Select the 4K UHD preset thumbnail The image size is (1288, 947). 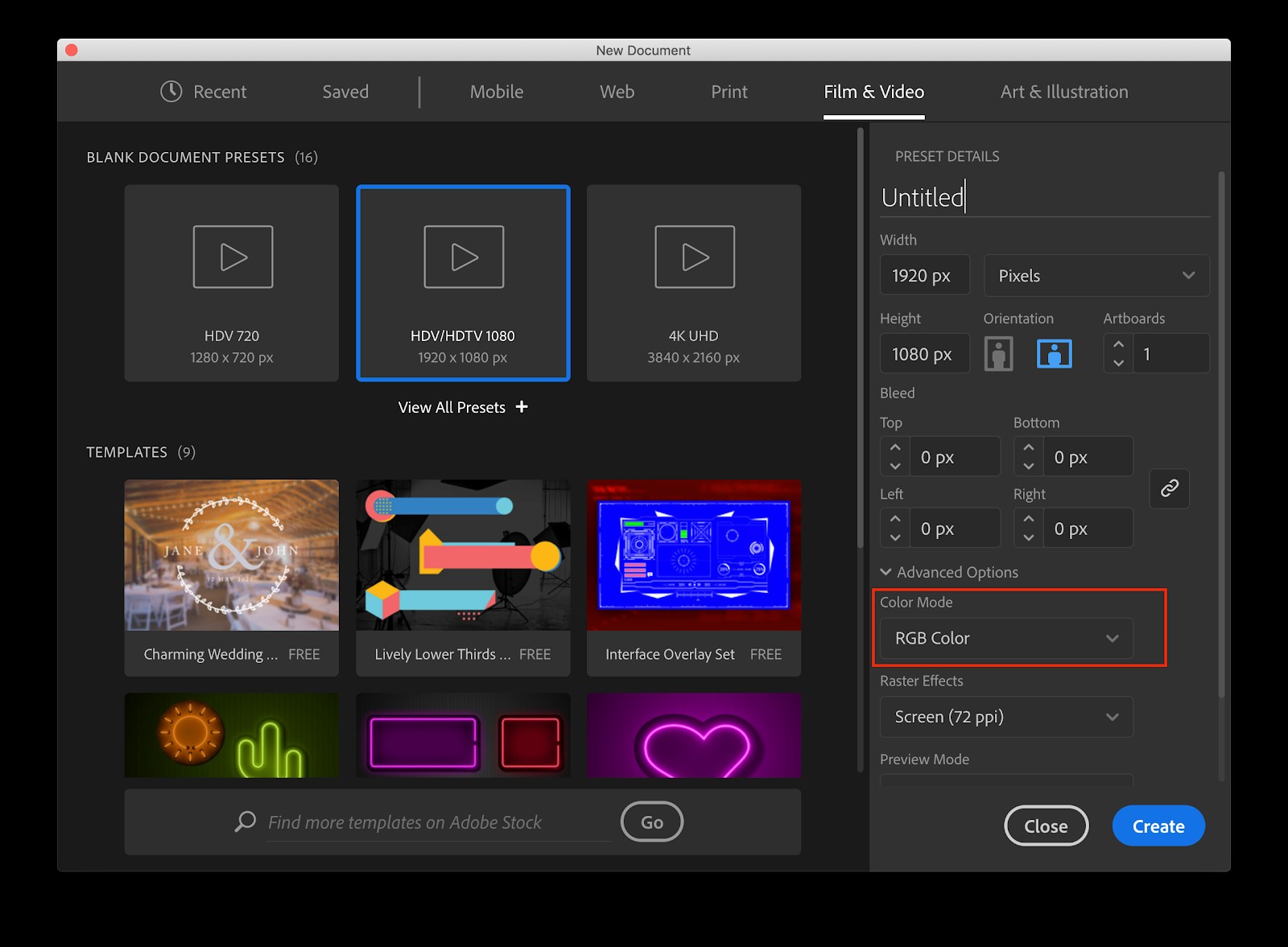[693, 283]
